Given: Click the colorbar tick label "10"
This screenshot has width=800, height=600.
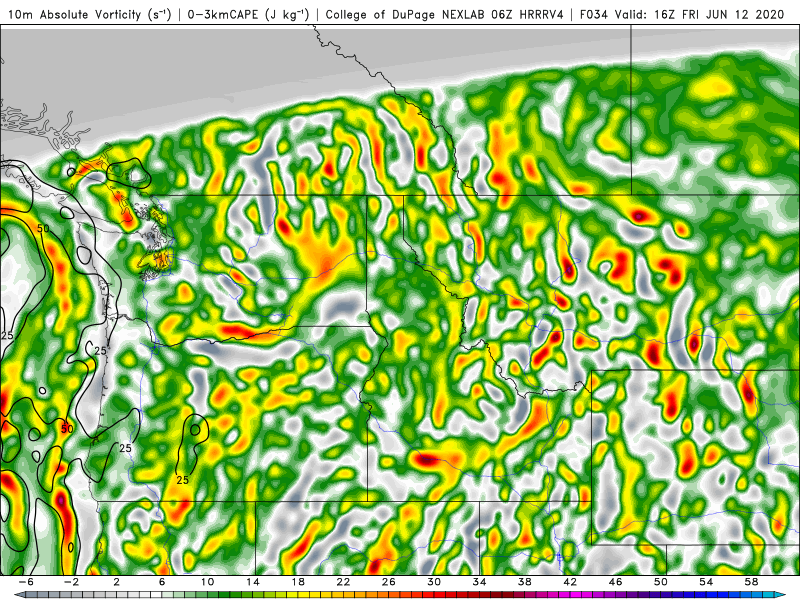Looking at the screenshot, I should (207, 582).
